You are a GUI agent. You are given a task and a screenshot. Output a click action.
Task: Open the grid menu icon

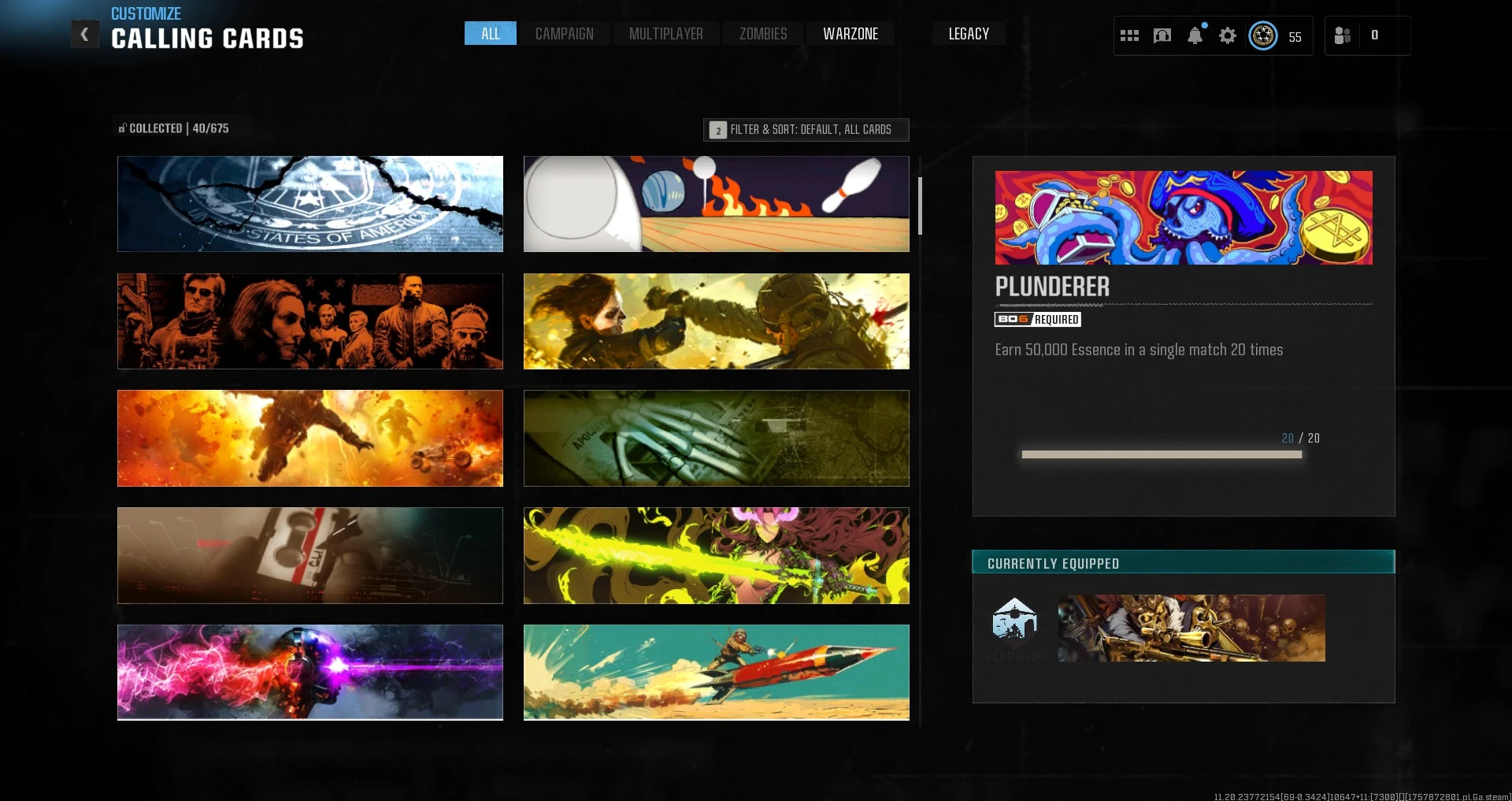tap(1129, 35)
